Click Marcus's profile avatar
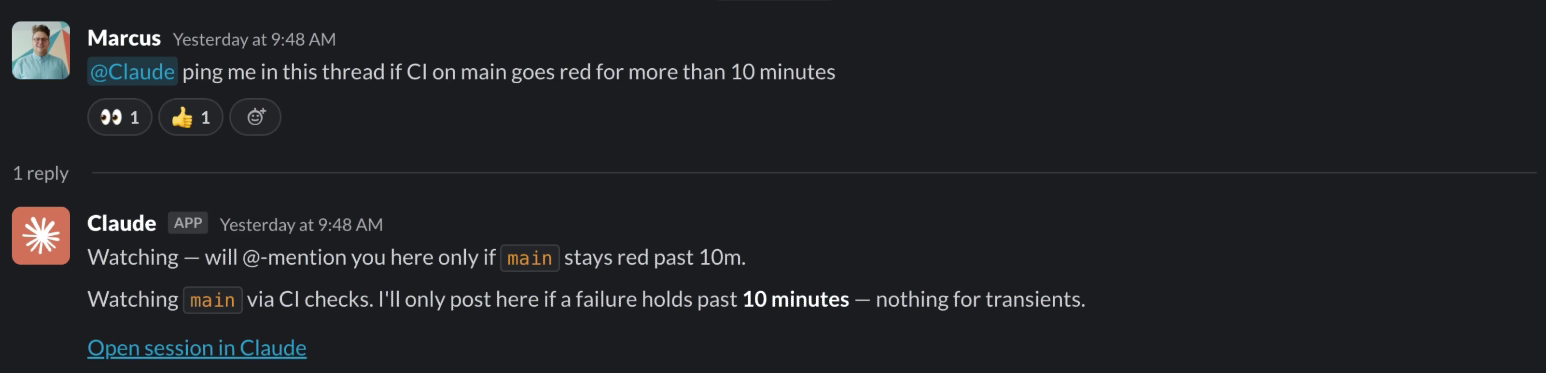The height and width of the screenshot is (373, 1546). (41, 50)
